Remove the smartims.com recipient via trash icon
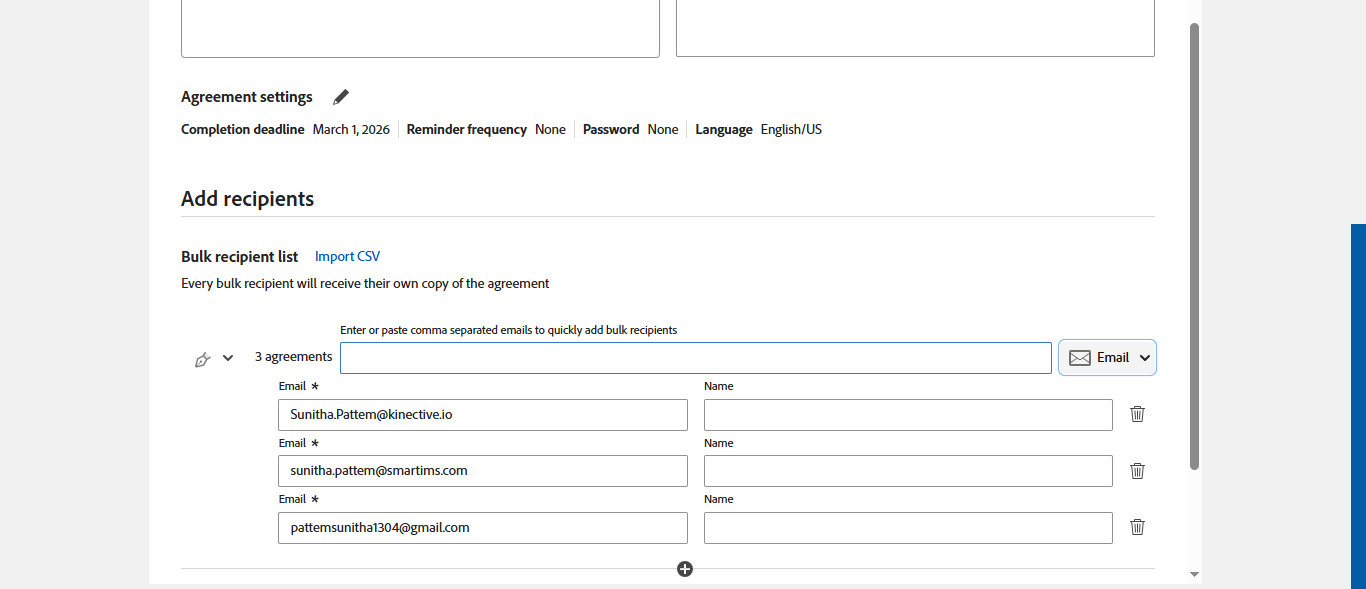 click(1137, 471)
